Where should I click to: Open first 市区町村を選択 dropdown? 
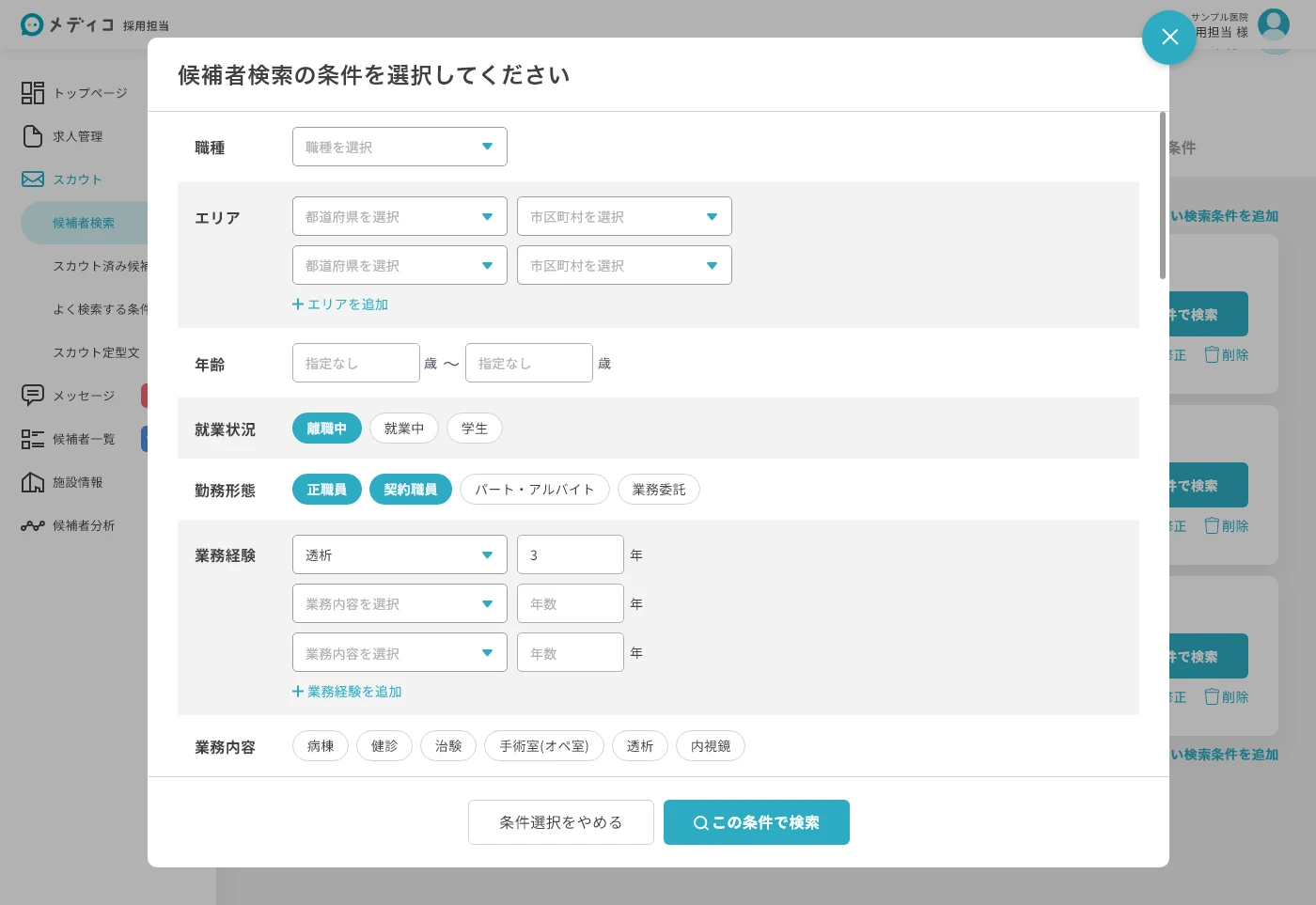tap(624, 216)
